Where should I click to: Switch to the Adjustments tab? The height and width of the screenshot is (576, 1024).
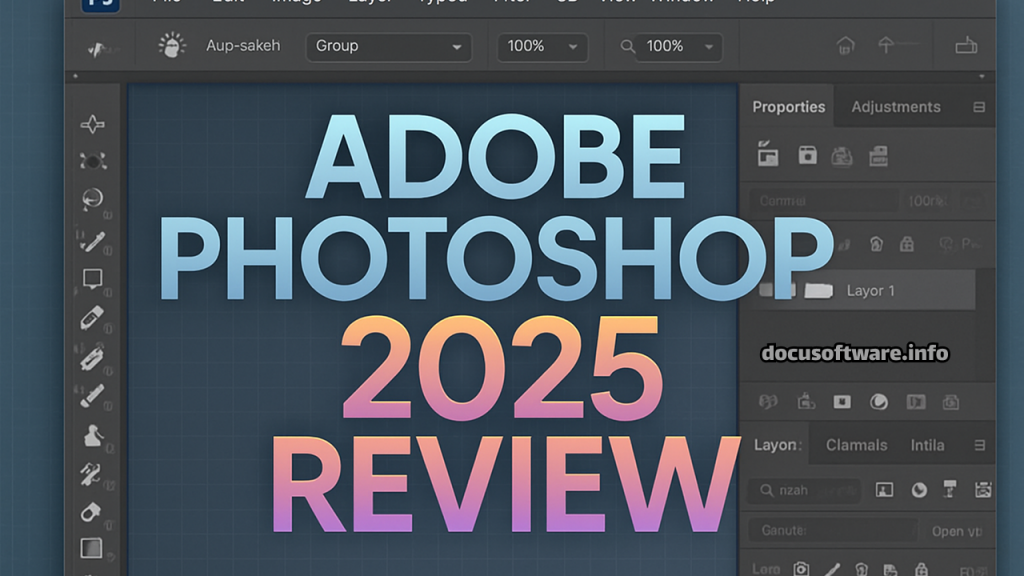point(895,107)
